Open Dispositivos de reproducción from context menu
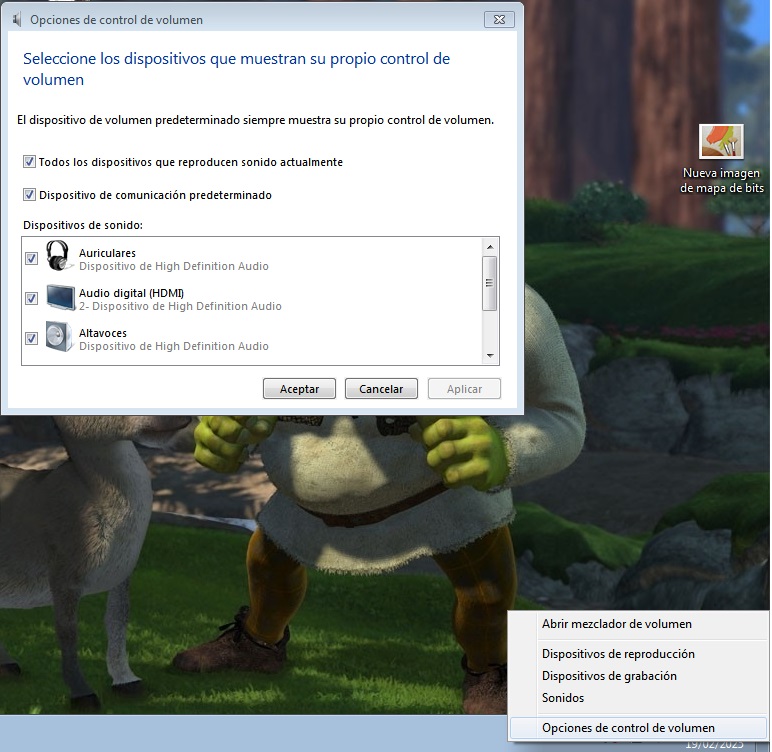Image resolution: width=772 pixels, height=752 pixels. (618, 654)
